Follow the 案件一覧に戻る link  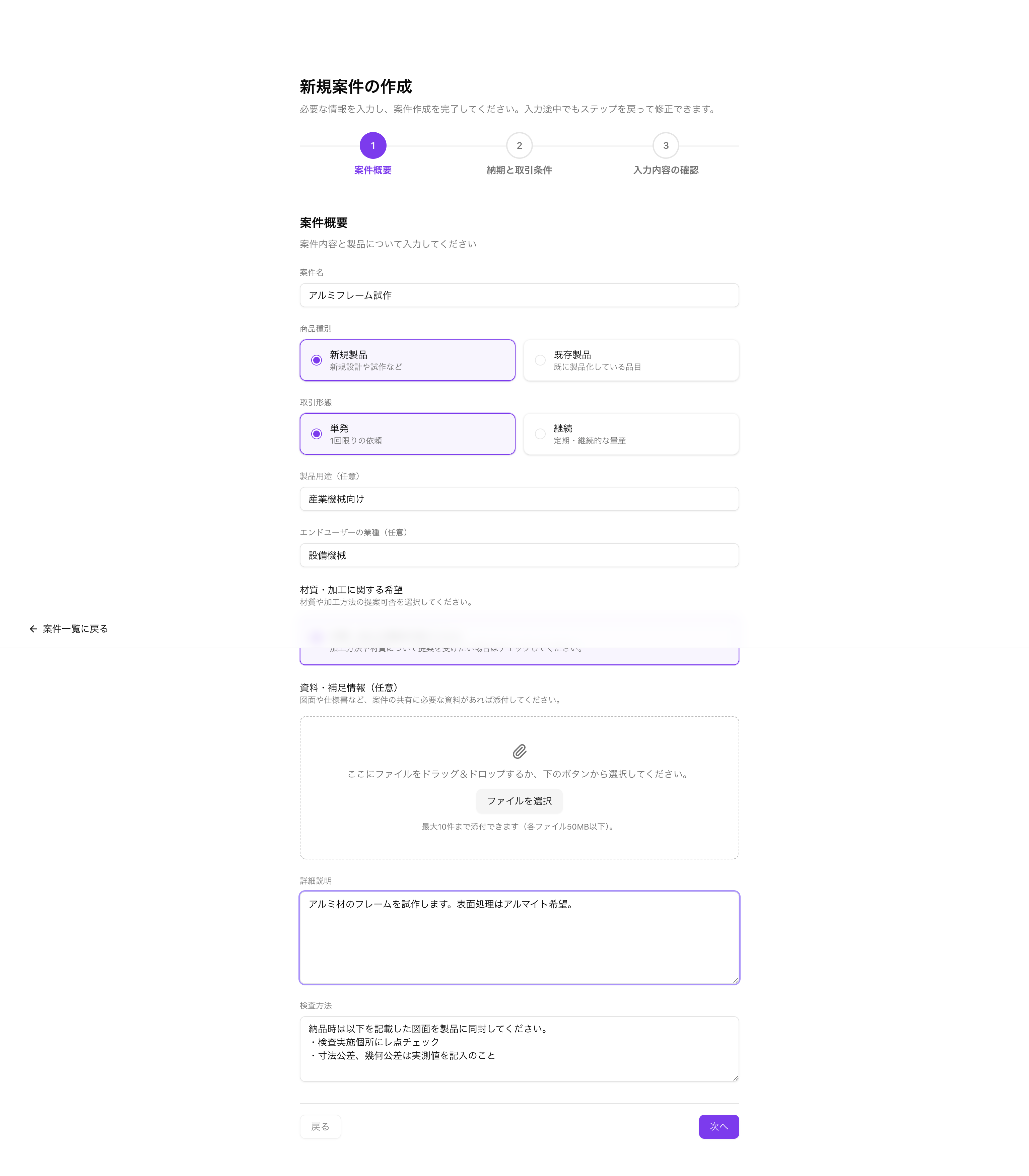[75, 629]
